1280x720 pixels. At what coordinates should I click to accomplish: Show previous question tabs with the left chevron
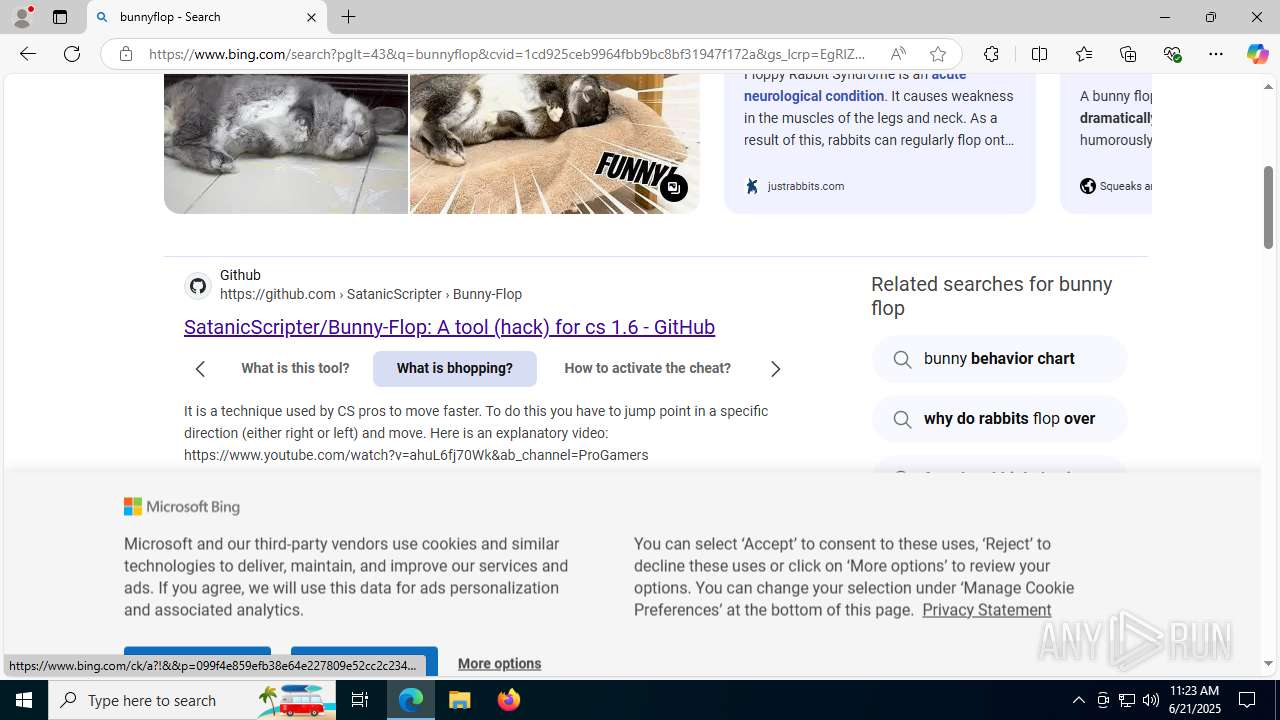(200, 369)
